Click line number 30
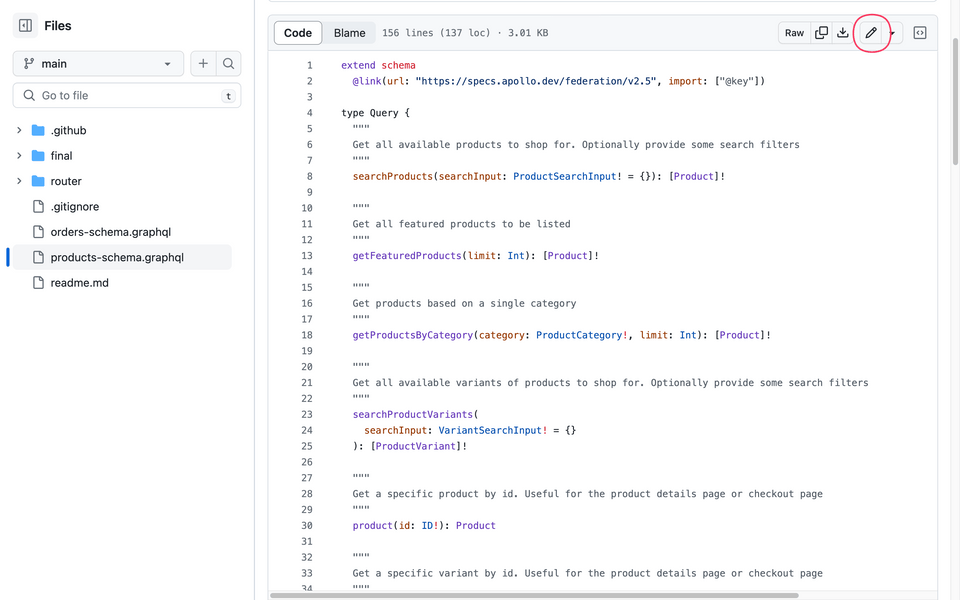Screen dimensions: 960x600 point(307,525)
